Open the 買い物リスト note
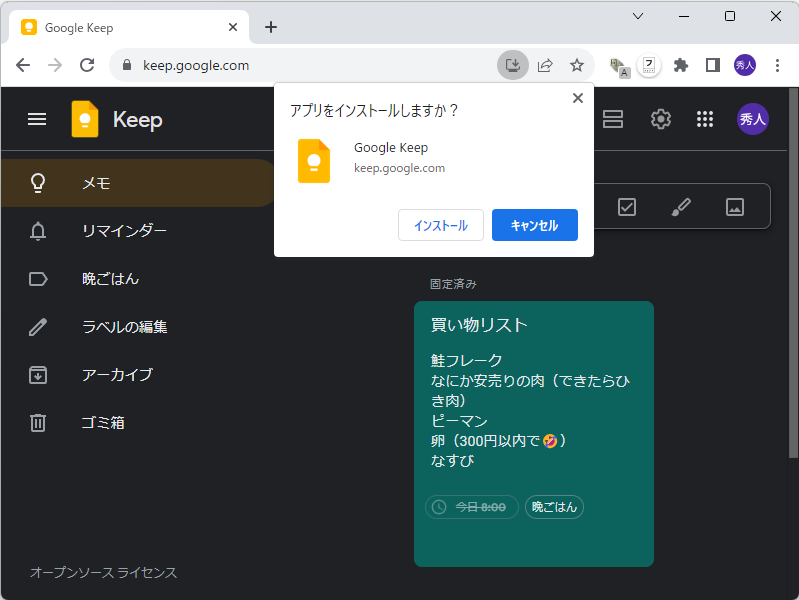The image size is (799, 600). point(534,434)
